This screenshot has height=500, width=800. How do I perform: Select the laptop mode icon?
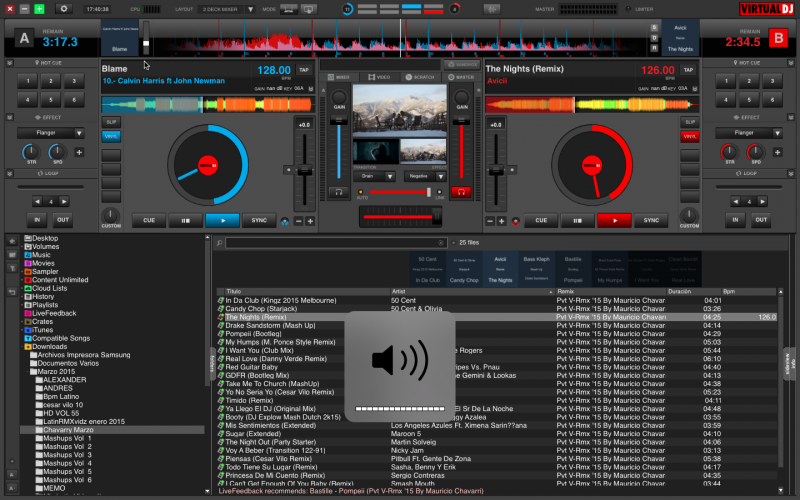pos(289,9)
